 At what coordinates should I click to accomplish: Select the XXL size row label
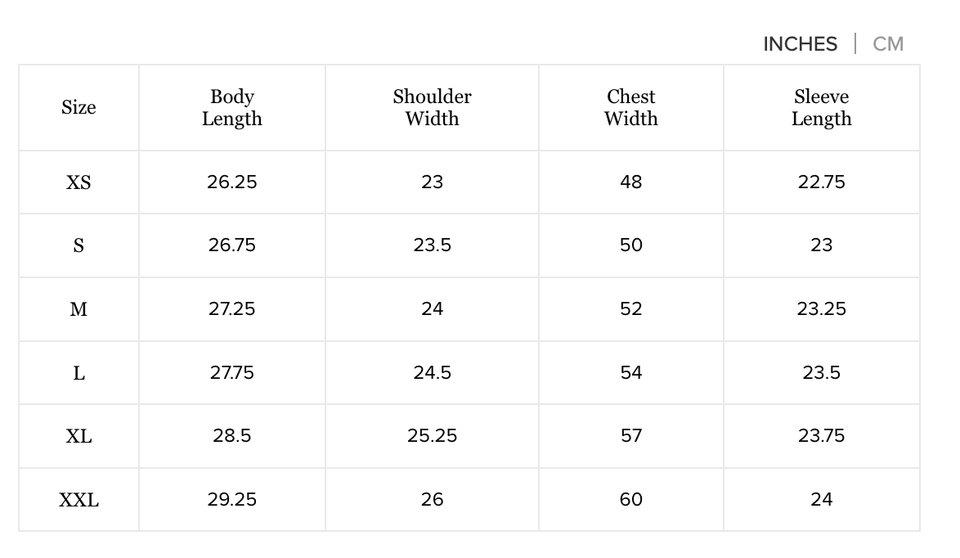pyautogui.click(x=79, y=500)
